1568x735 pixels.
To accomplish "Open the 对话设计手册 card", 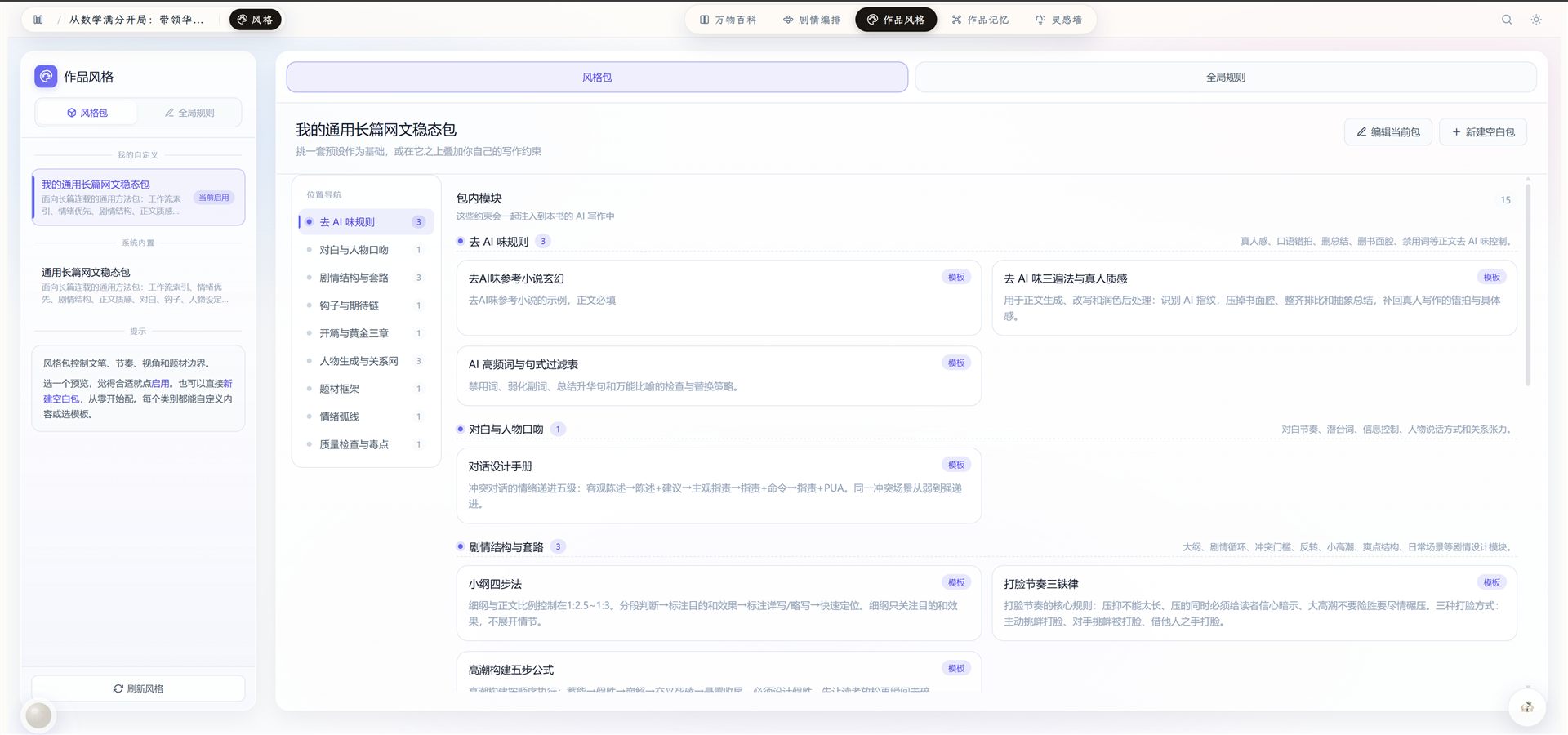I will (x=719, y=485).
